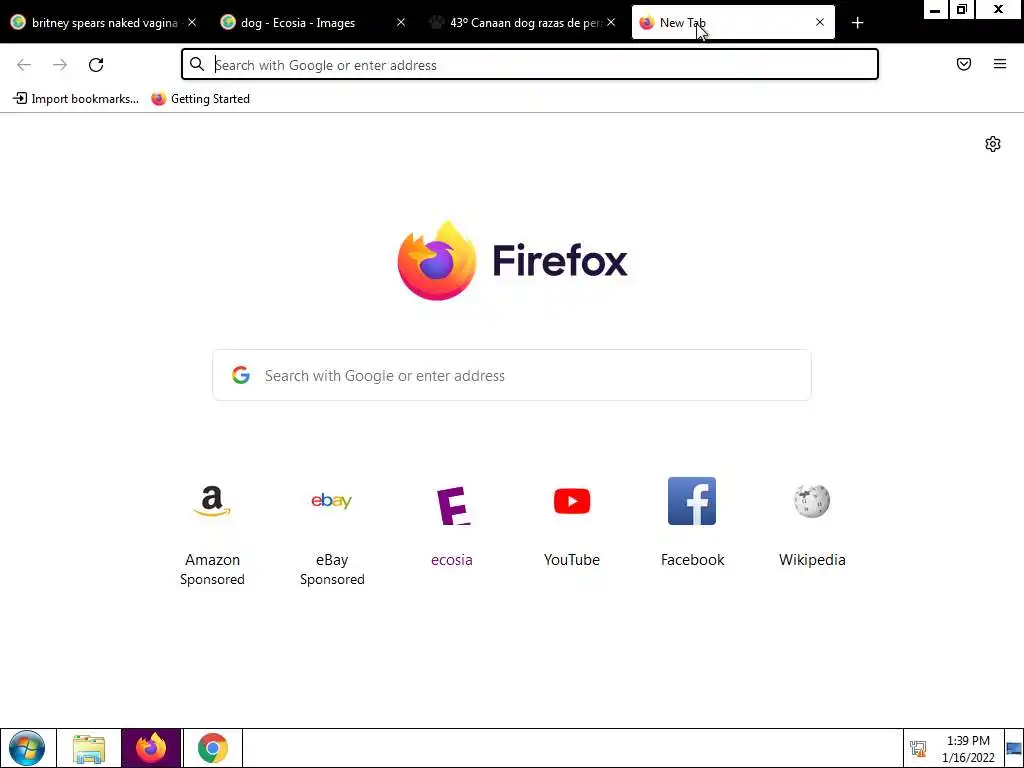This screenshot has width=1024, height=768.
Task: Personalize new tab with gear icon
Action: tap(993, 144)
